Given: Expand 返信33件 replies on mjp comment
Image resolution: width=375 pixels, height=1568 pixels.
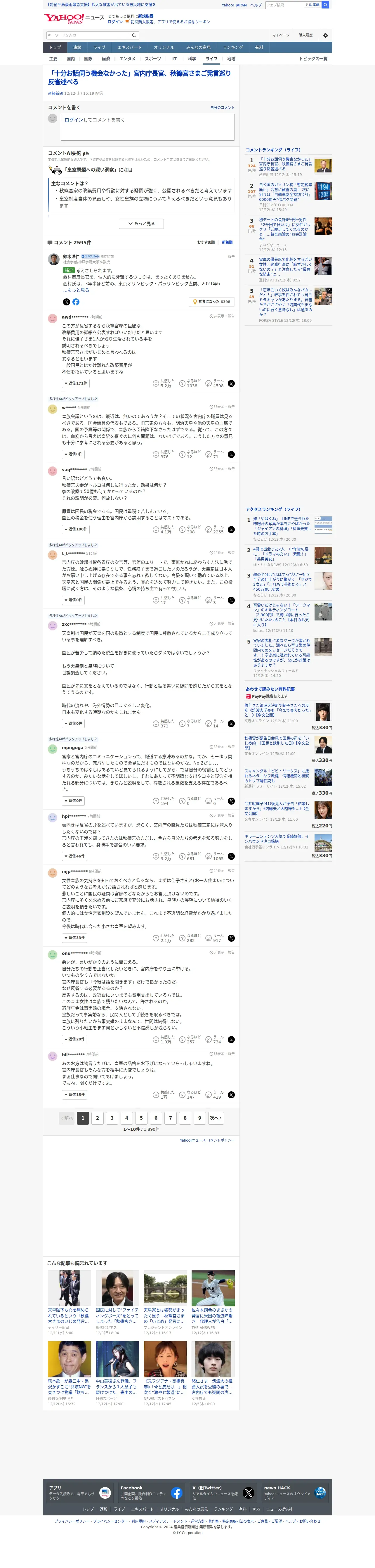Looking at the screenshot, I should coord(74,938).
